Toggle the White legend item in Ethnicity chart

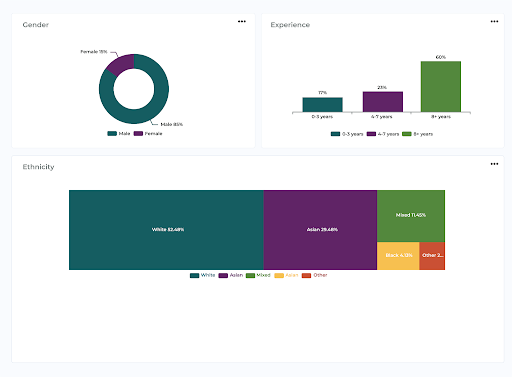[202, 275]
